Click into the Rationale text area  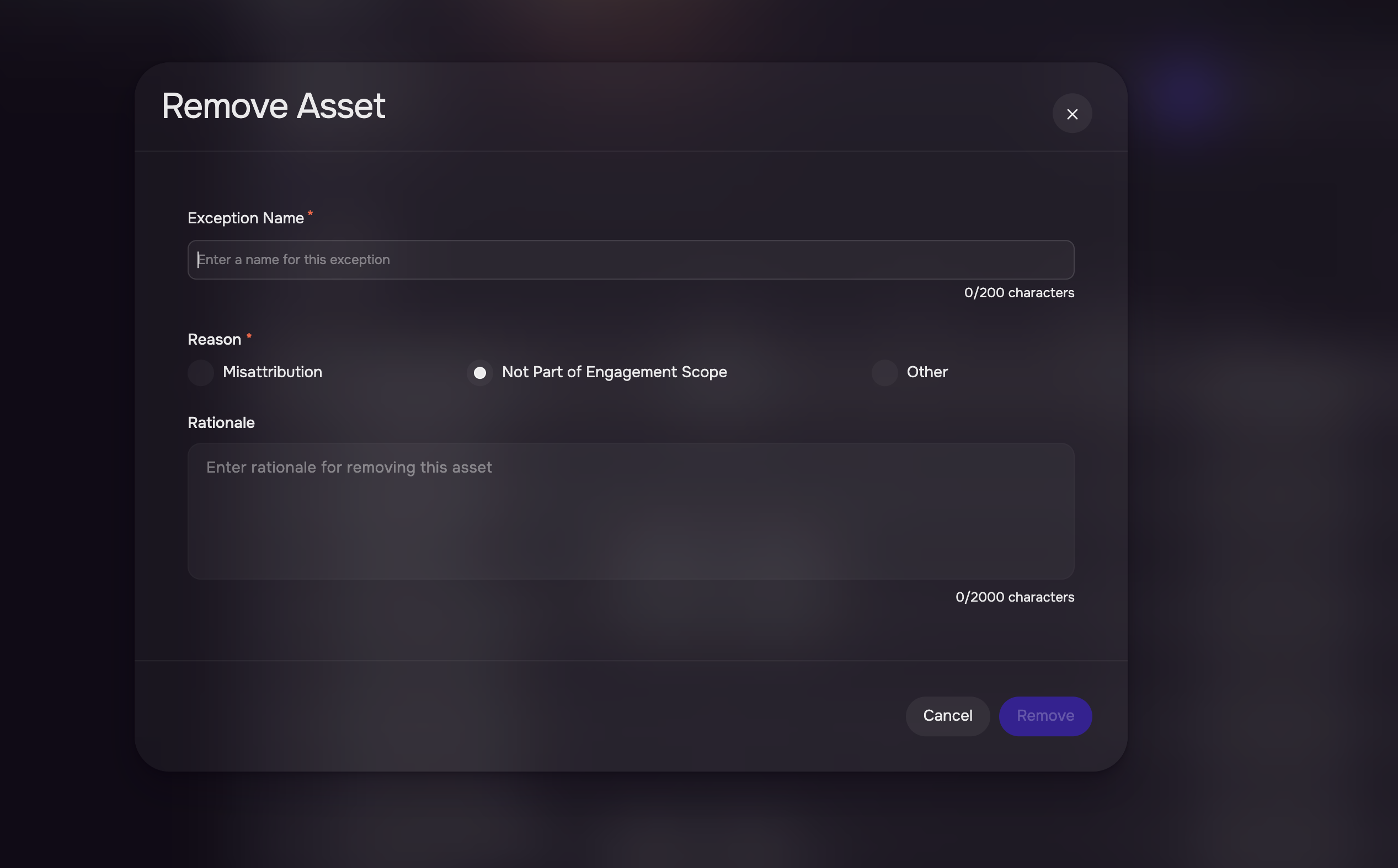pos(631,510)
